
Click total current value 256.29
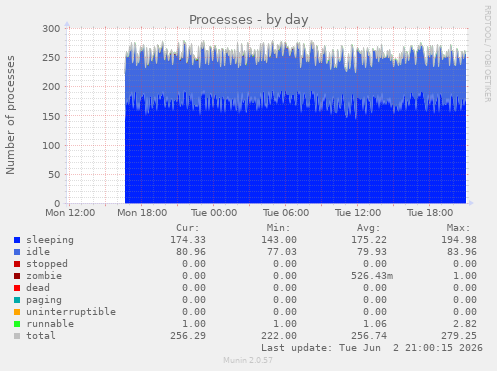(x=188, y=336)
